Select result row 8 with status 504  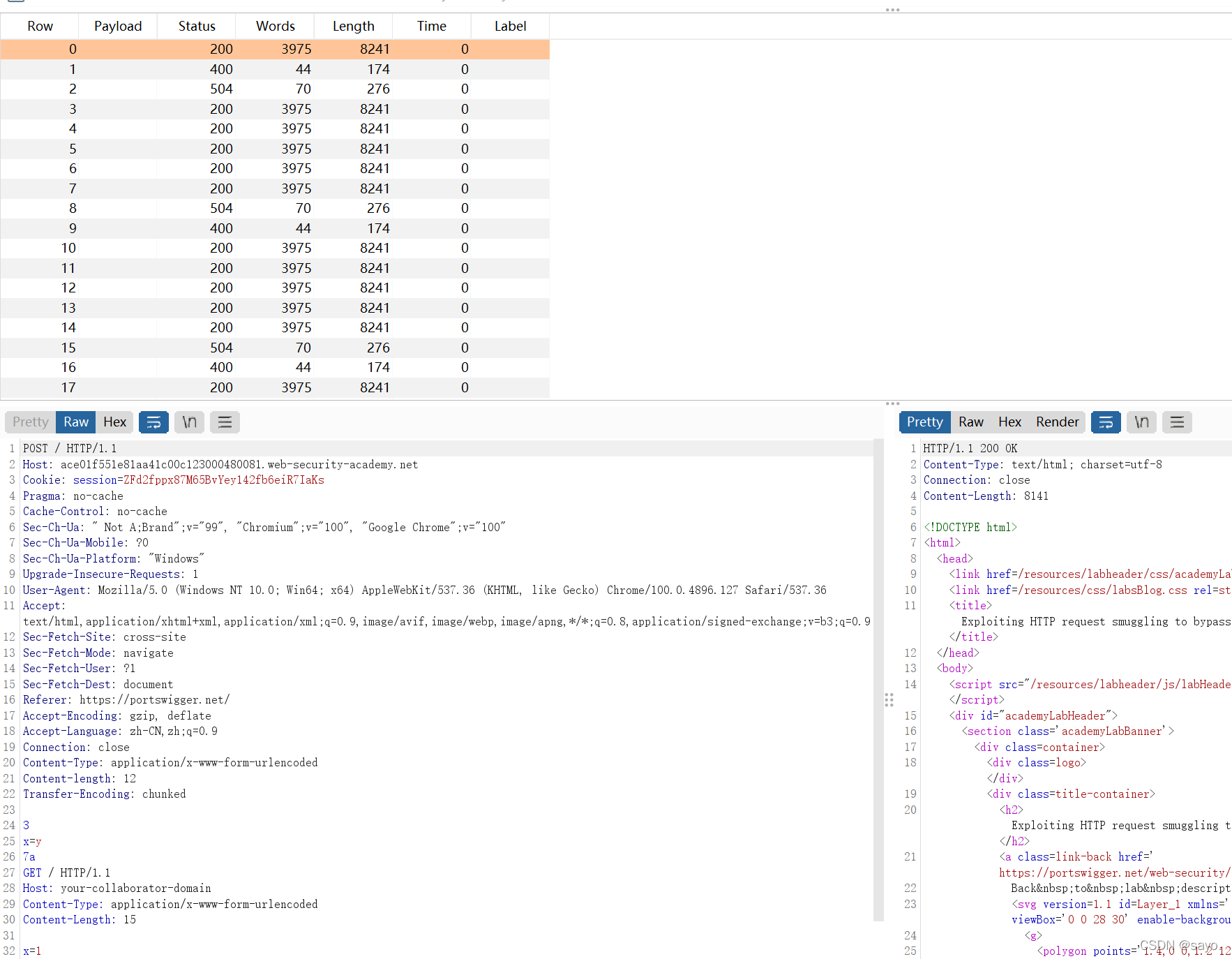275,208
